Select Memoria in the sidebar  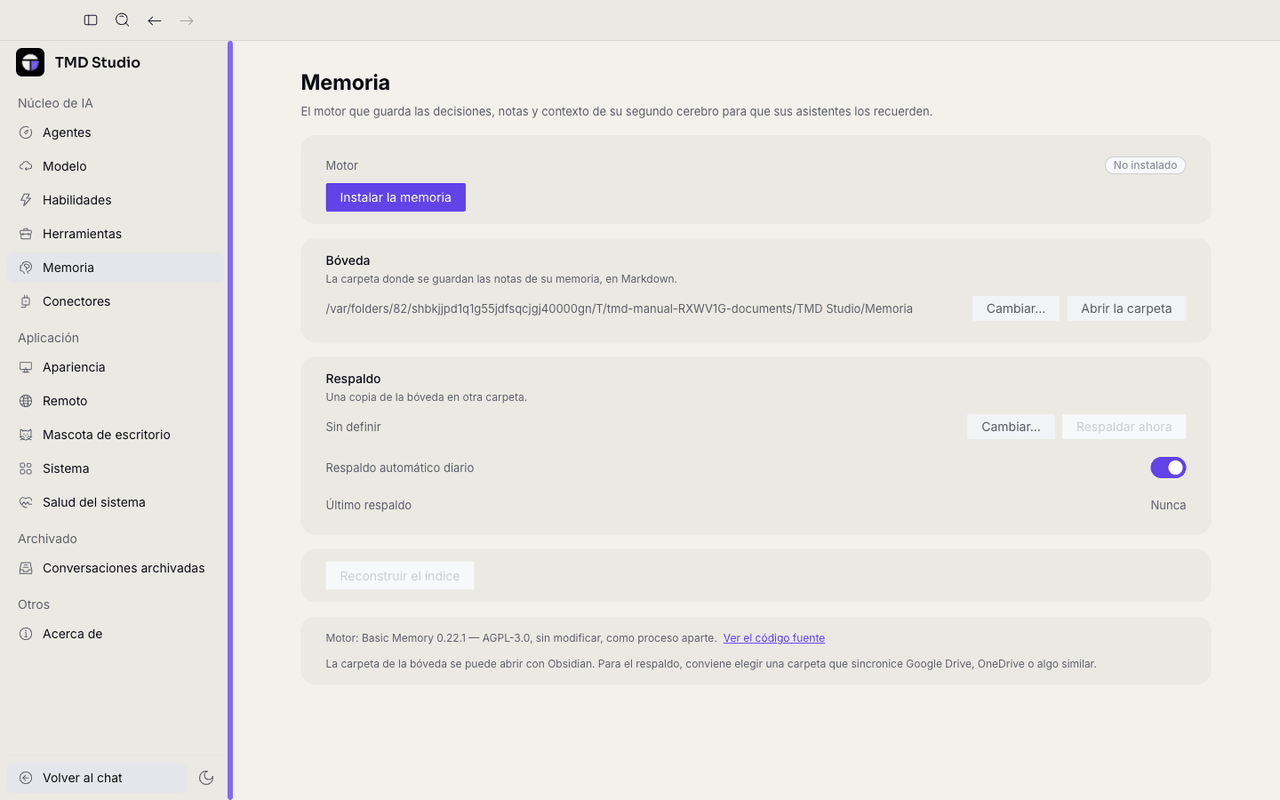click(116, 268)
